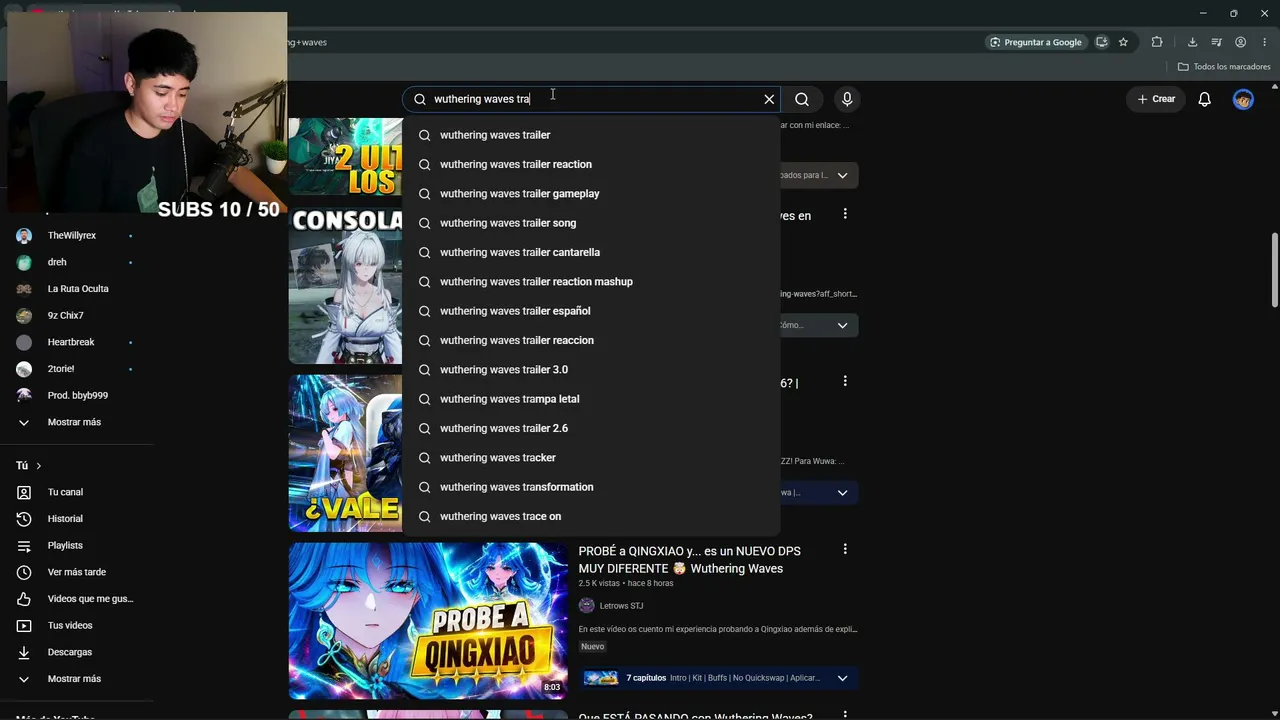Open the Letrows STJ channel name link

(x=623, y=606)
